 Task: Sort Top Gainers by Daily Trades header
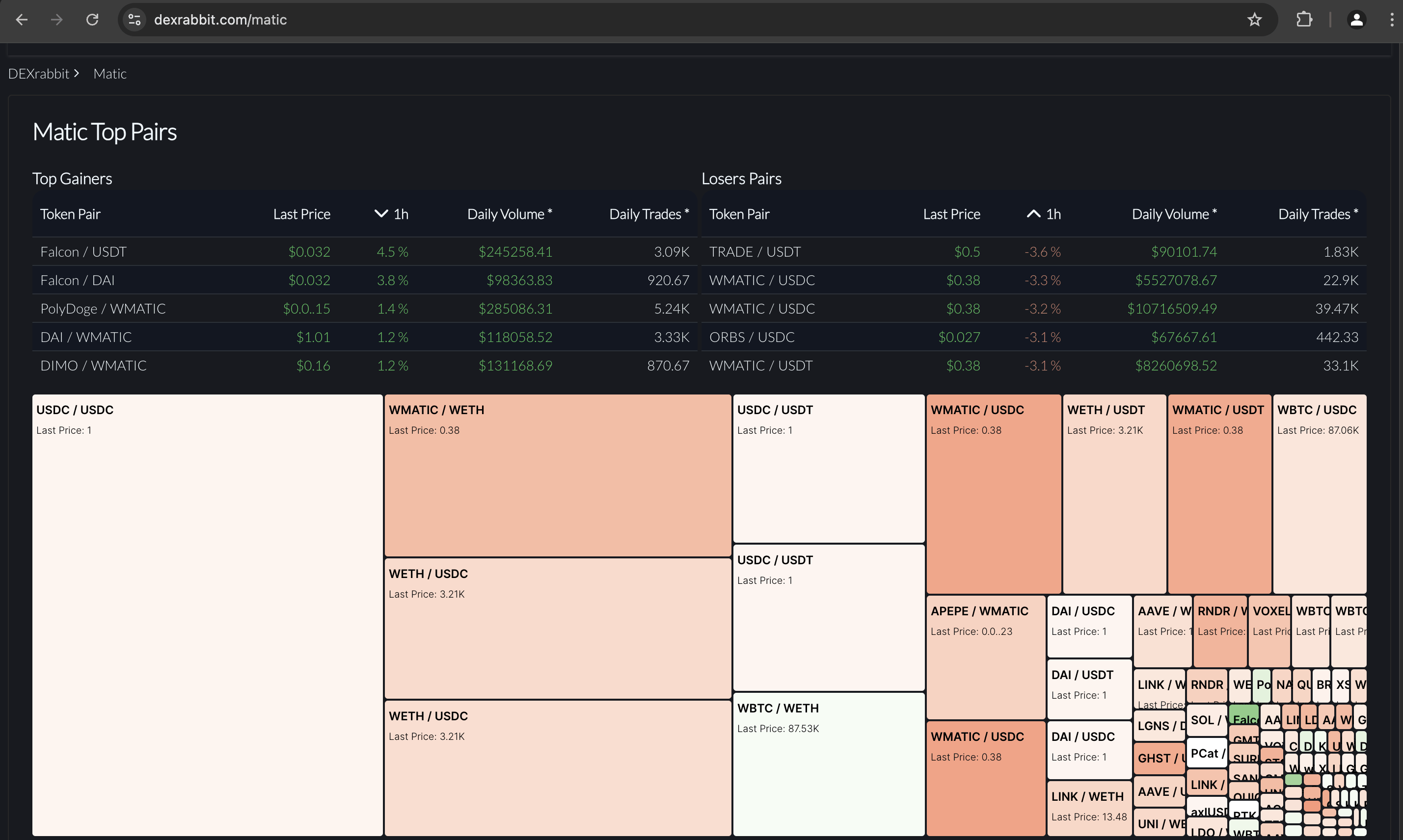click(649, 214)
